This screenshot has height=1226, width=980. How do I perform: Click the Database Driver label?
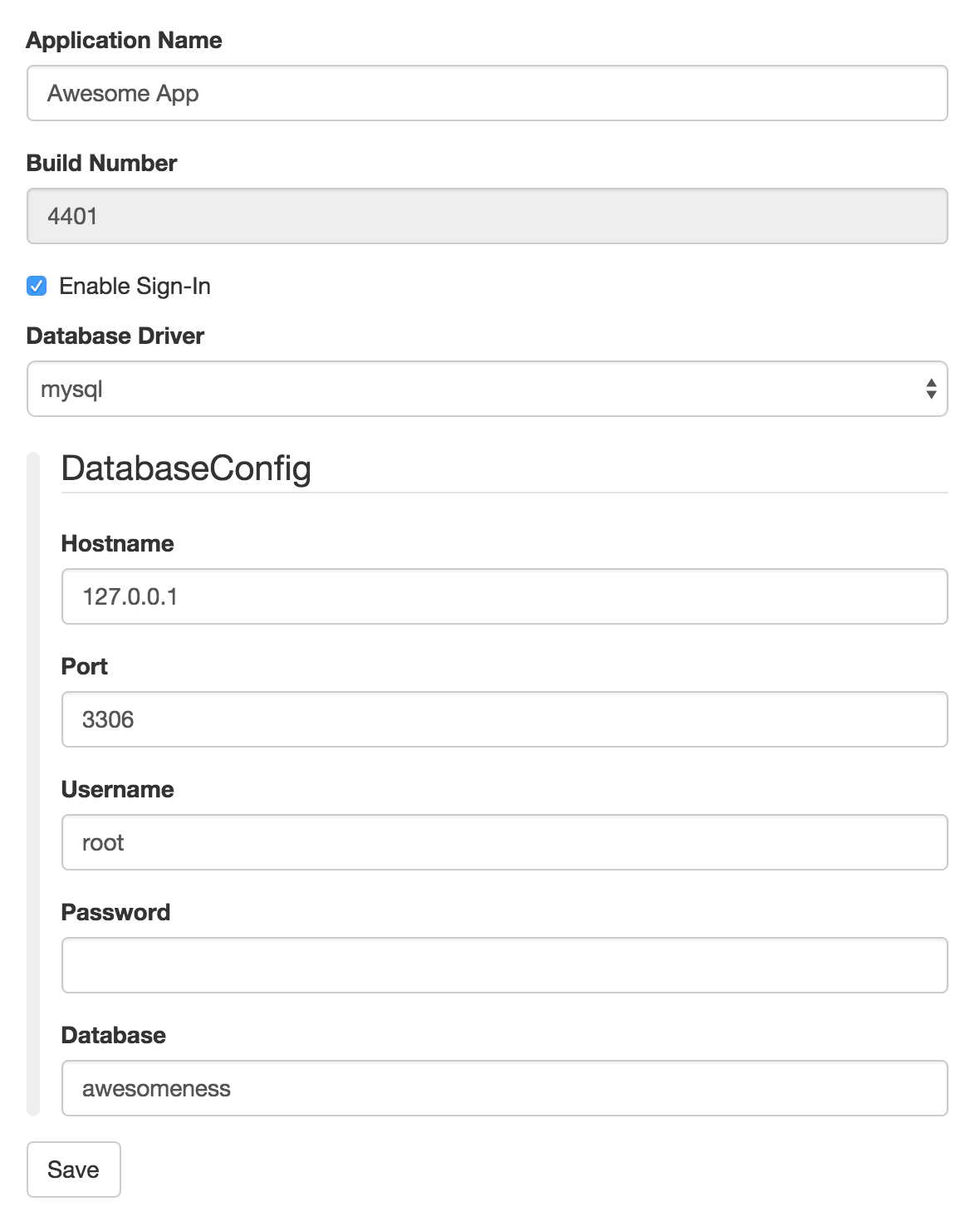pos(115,336)
